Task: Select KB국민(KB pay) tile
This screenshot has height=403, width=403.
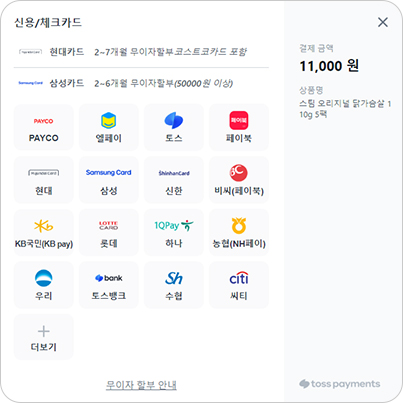Action: [44, 233]
